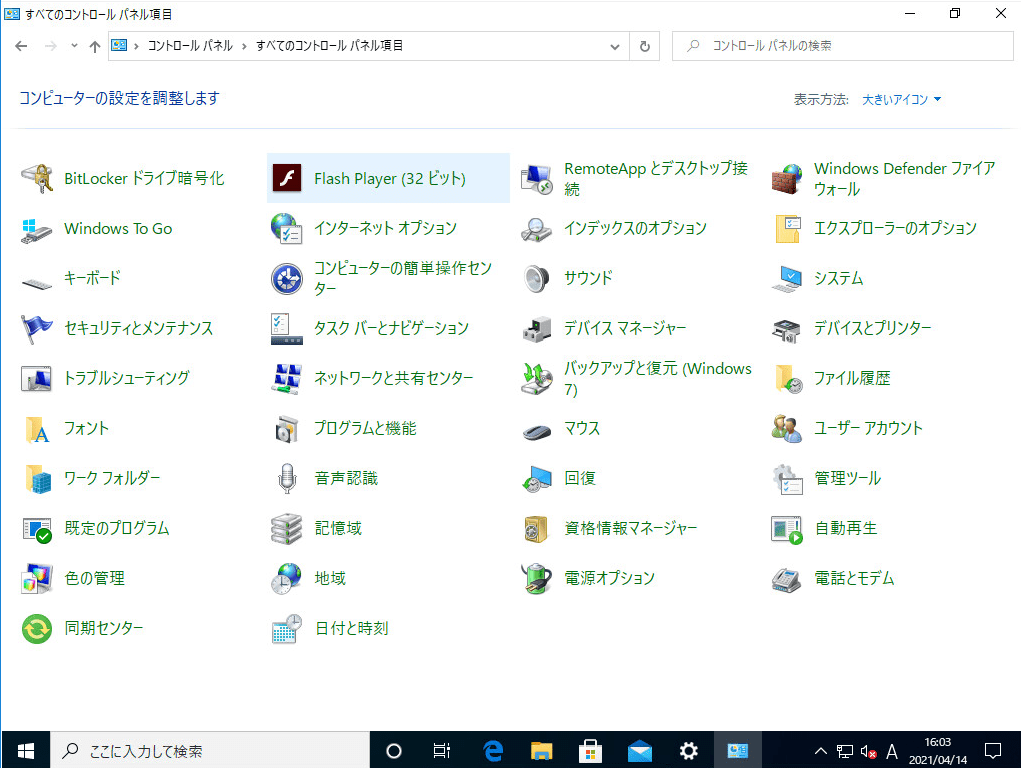
Task: Launch Microsoft Edge from taskbar
Action: point(493,751)
